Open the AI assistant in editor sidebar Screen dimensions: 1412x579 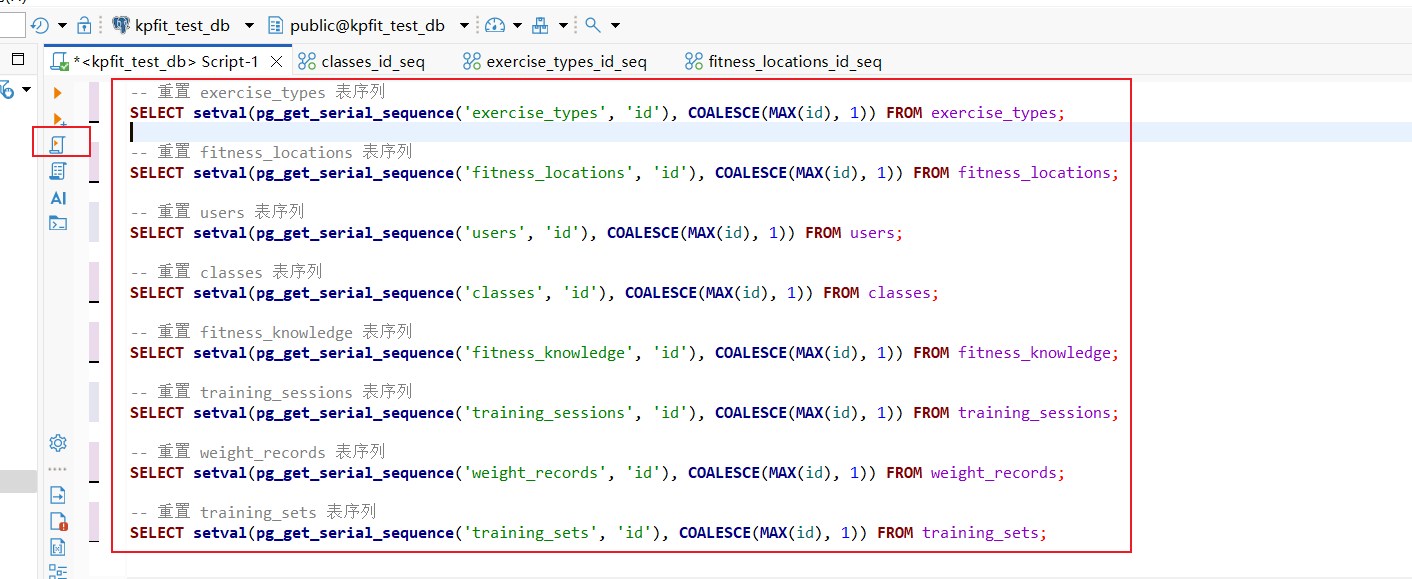(58, 198)
